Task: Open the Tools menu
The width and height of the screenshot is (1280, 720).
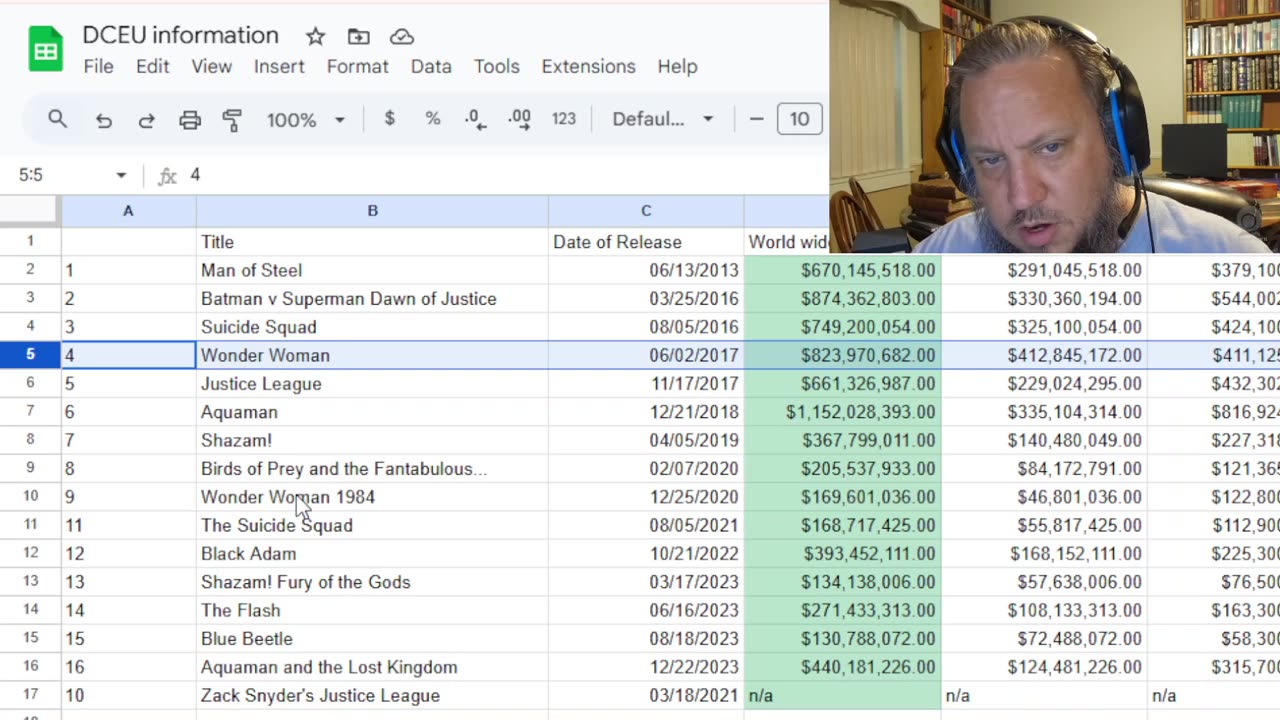Action: tap(496, 66)
